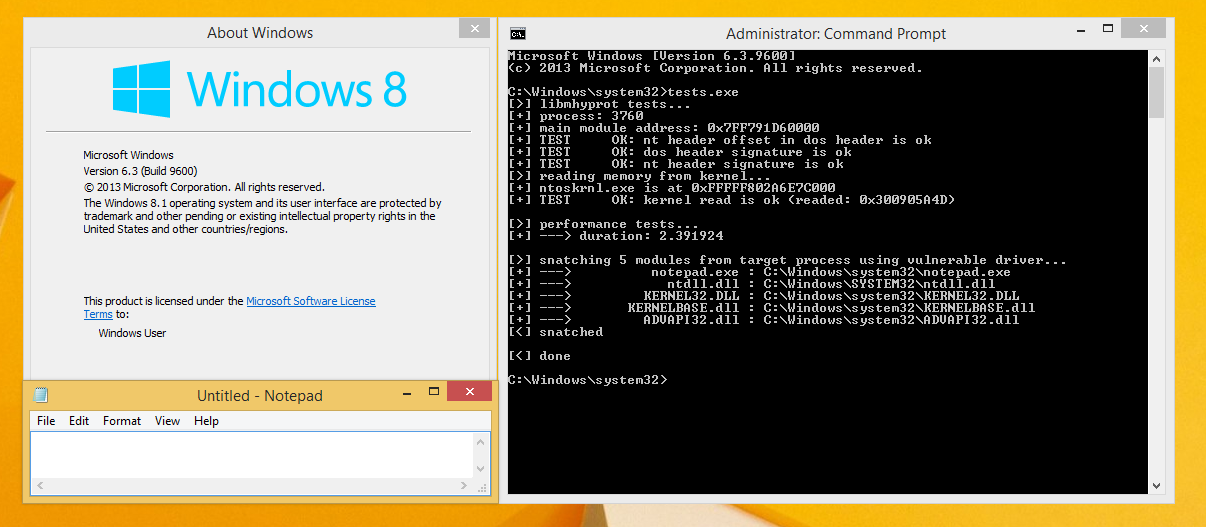Viewport: 1206px width, 527px height.
Task: Click the 'KERNELBASE.dll' module output line
Action: pos(772,308)
